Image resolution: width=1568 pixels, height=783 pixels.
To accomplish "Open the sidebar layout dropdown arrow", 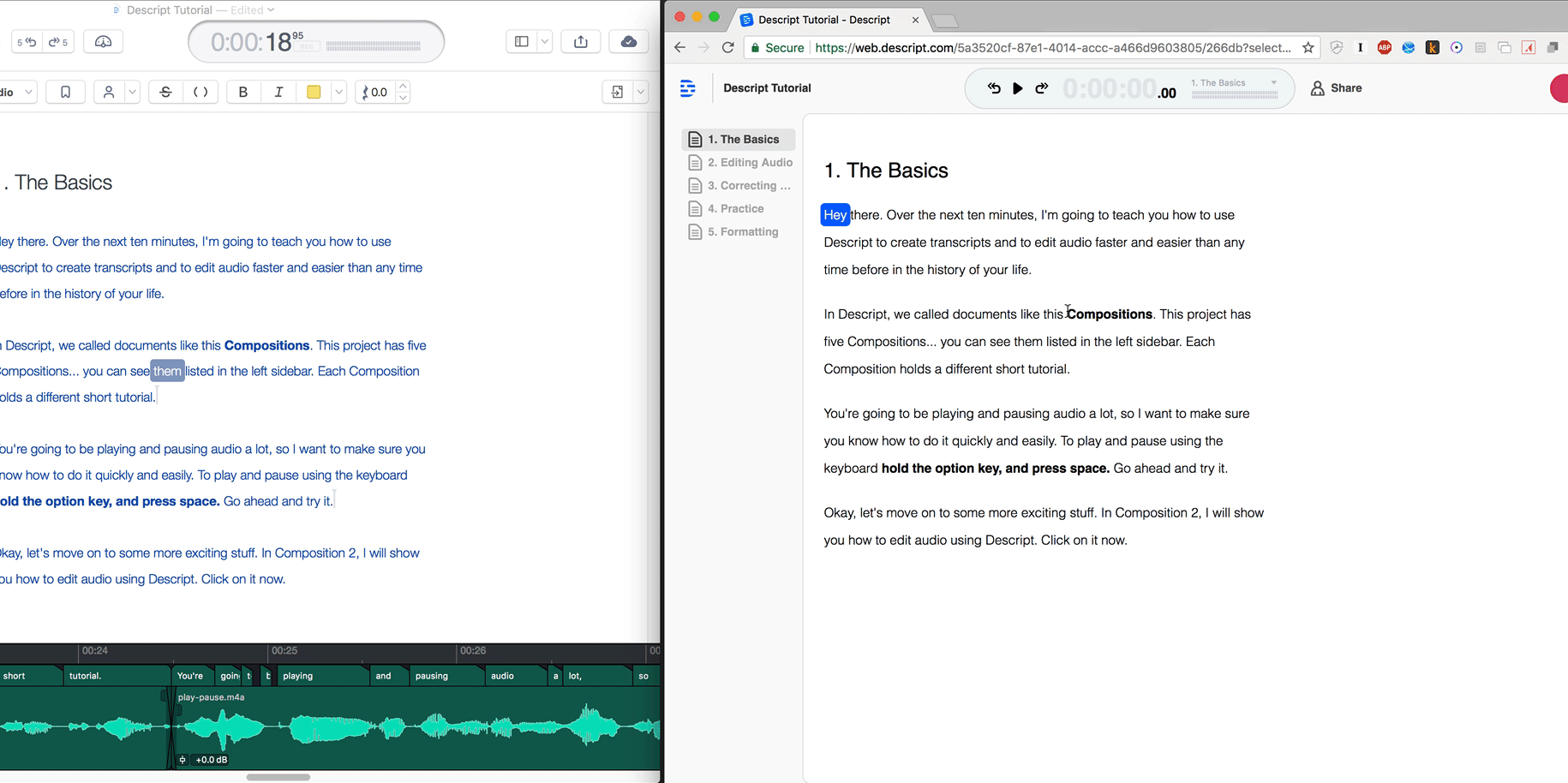I will tap(544, 42).
